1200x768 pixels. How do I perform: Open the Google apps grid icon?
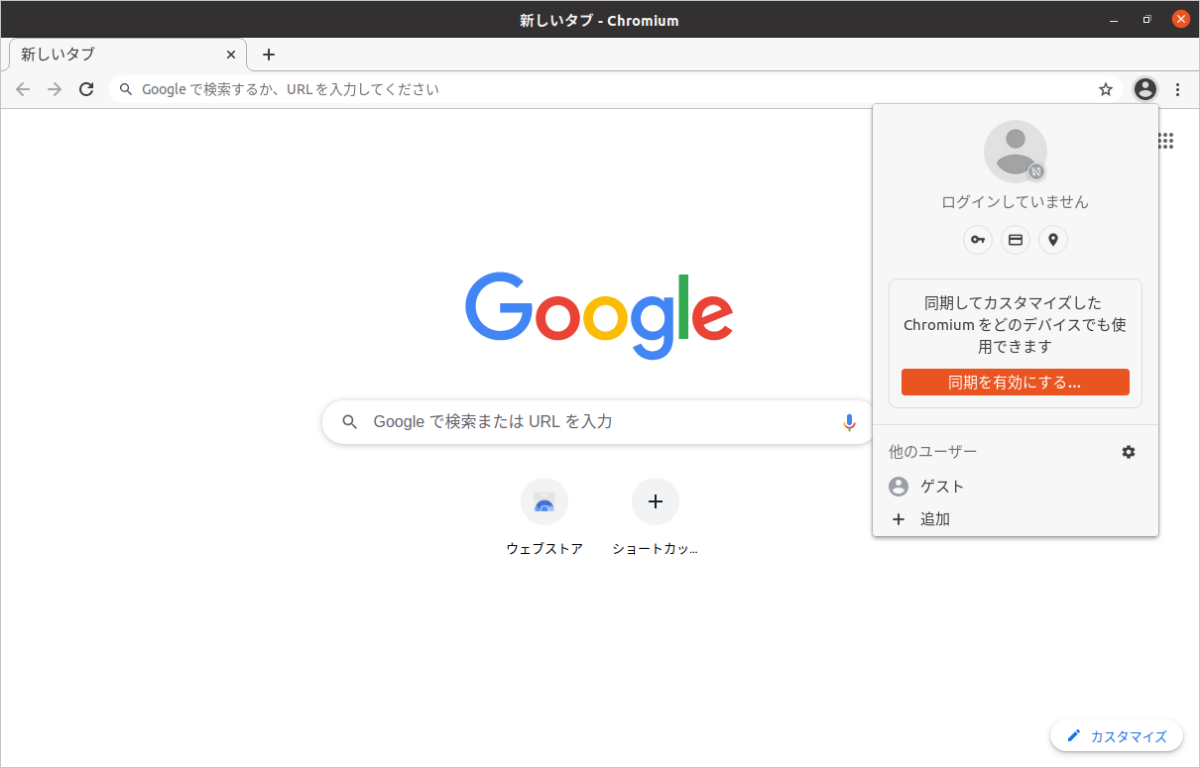[x=1165, y=141]
